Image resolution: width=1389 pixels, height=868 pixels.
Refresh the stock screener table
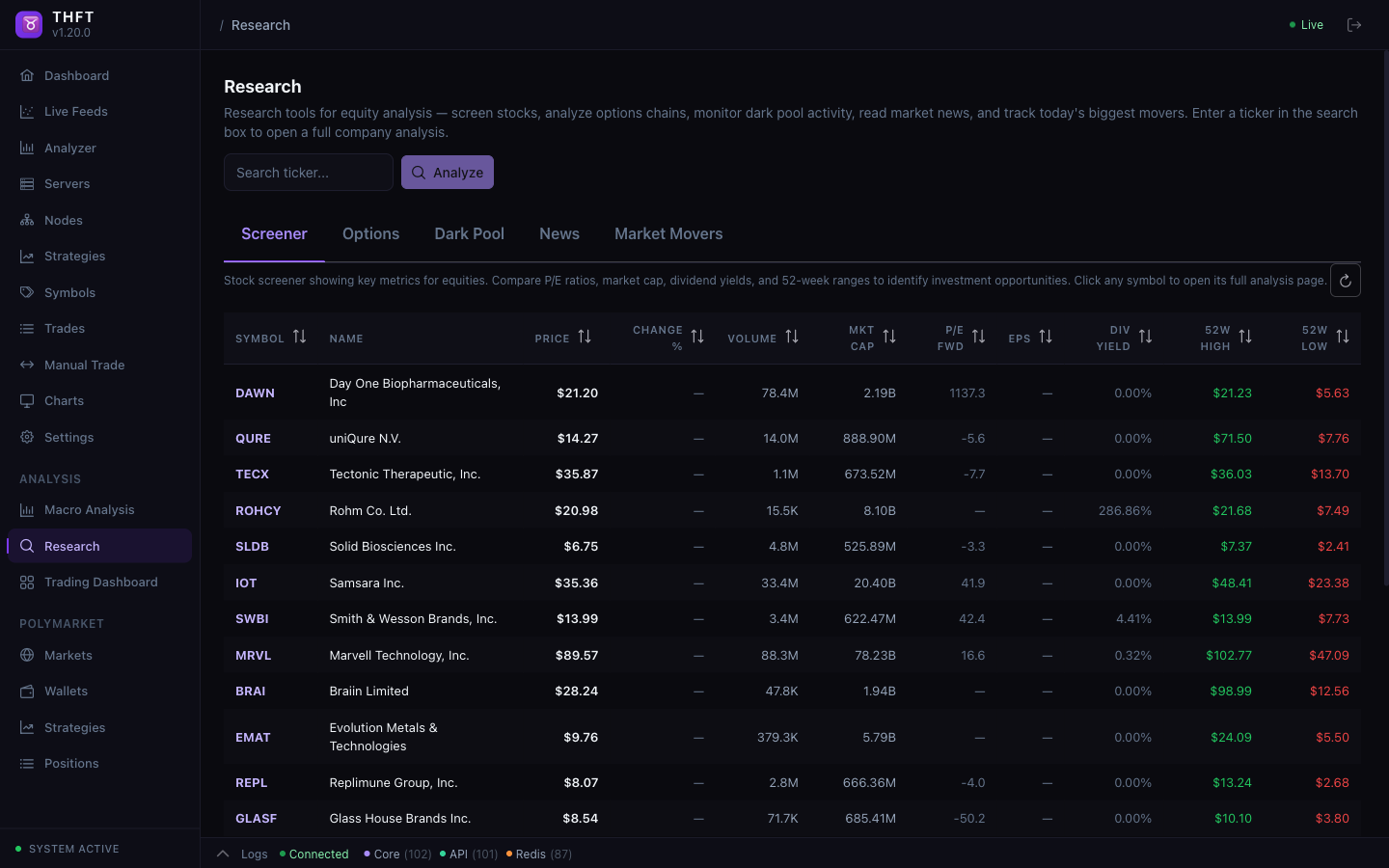(x=1346, y=280)
